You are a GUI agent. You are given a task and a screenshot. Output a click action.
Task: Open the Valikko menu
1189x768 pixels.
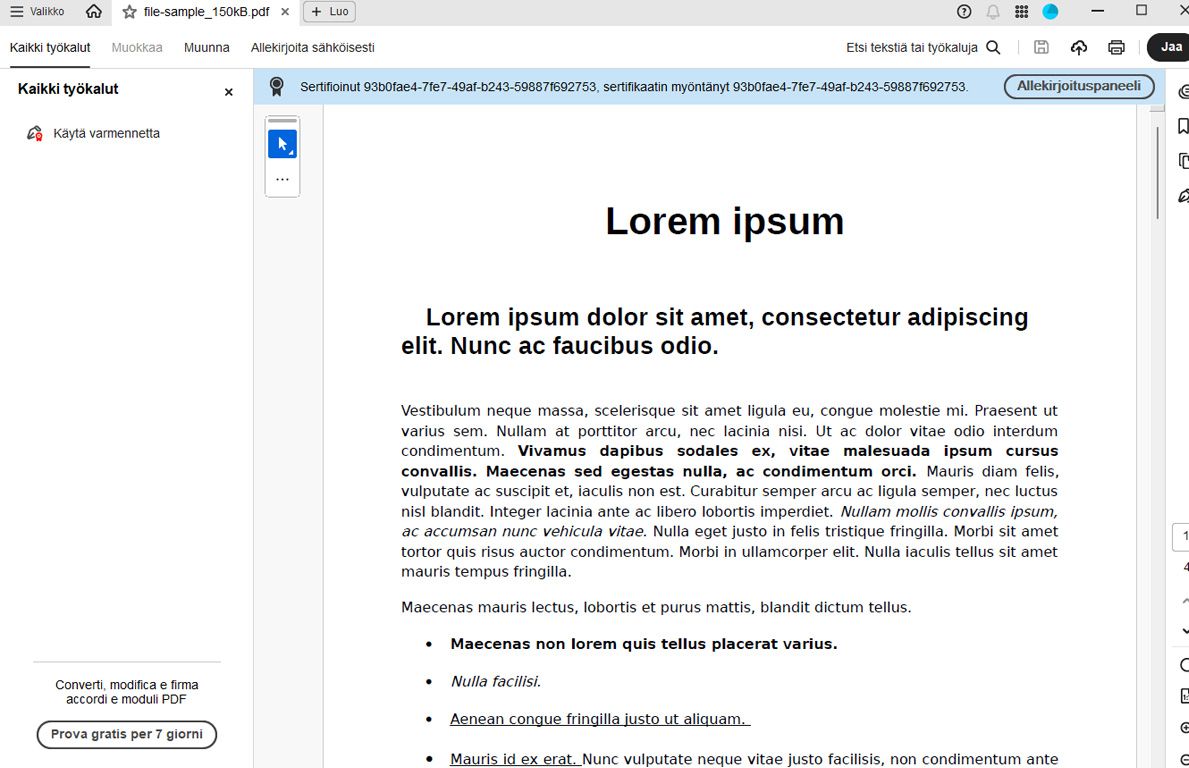(x=37, y=12)
